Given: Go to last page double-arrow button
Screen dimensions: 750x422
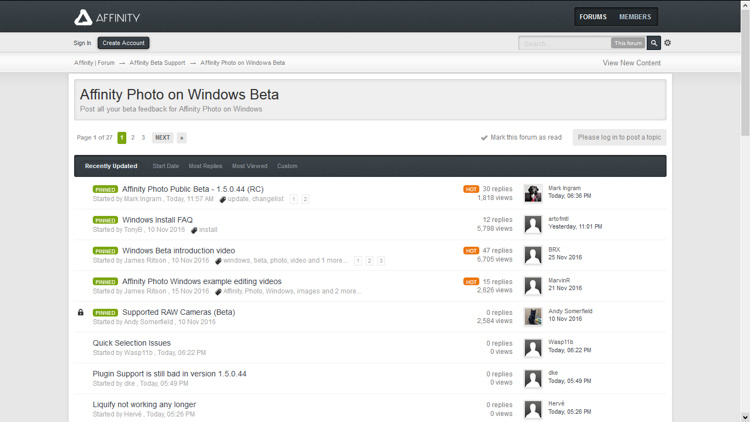Looking at the screenshot, I should click(x=181, y=138).
